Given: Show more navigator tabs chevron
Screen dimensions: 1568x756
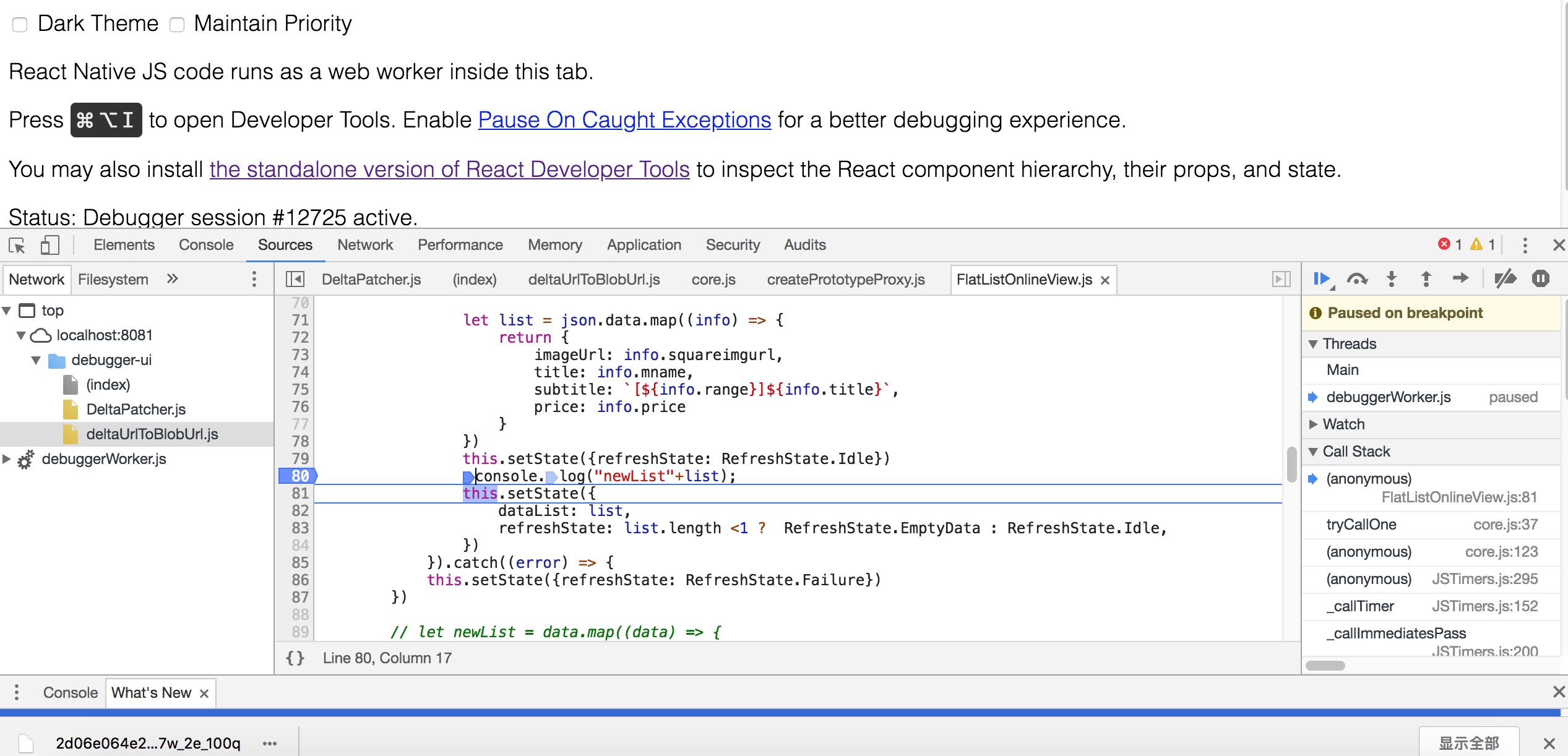Looking at the screenshot, I should tap(173, 279).
